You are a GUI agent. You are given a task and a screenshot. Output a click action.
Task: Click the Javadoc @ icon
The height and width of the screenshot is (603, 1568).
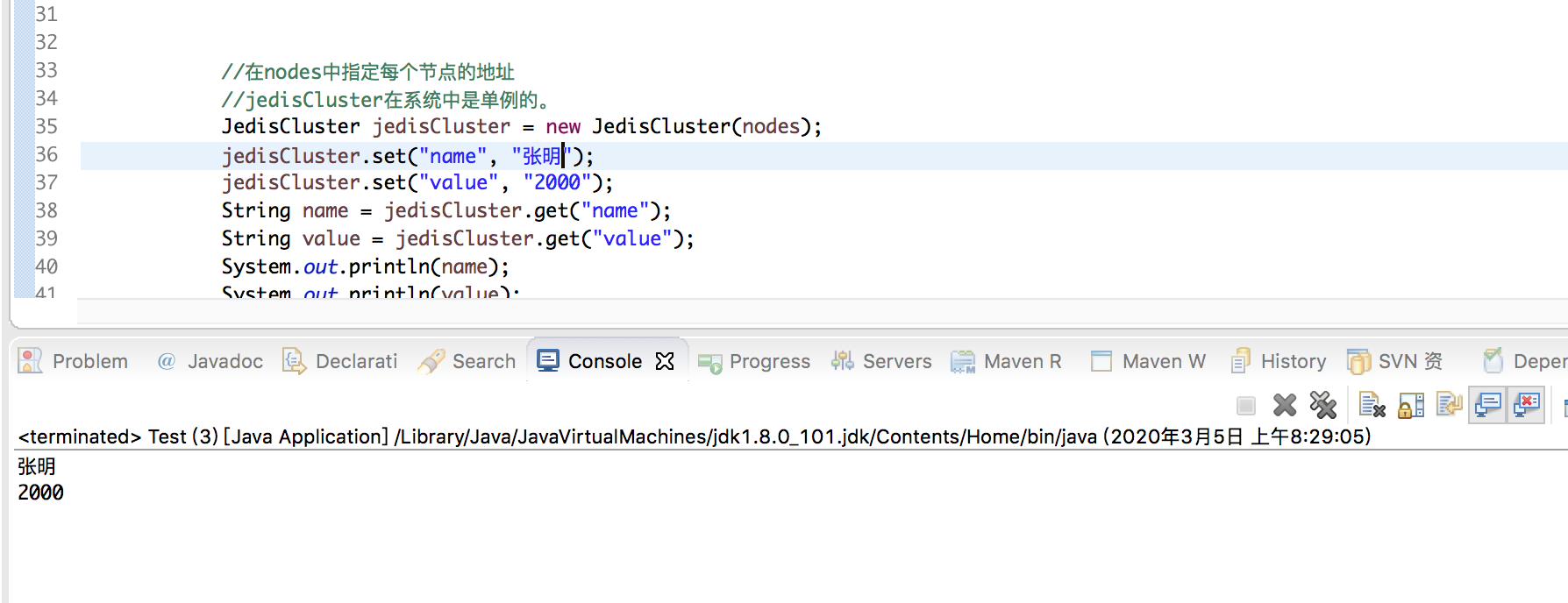tap(167, 361)
